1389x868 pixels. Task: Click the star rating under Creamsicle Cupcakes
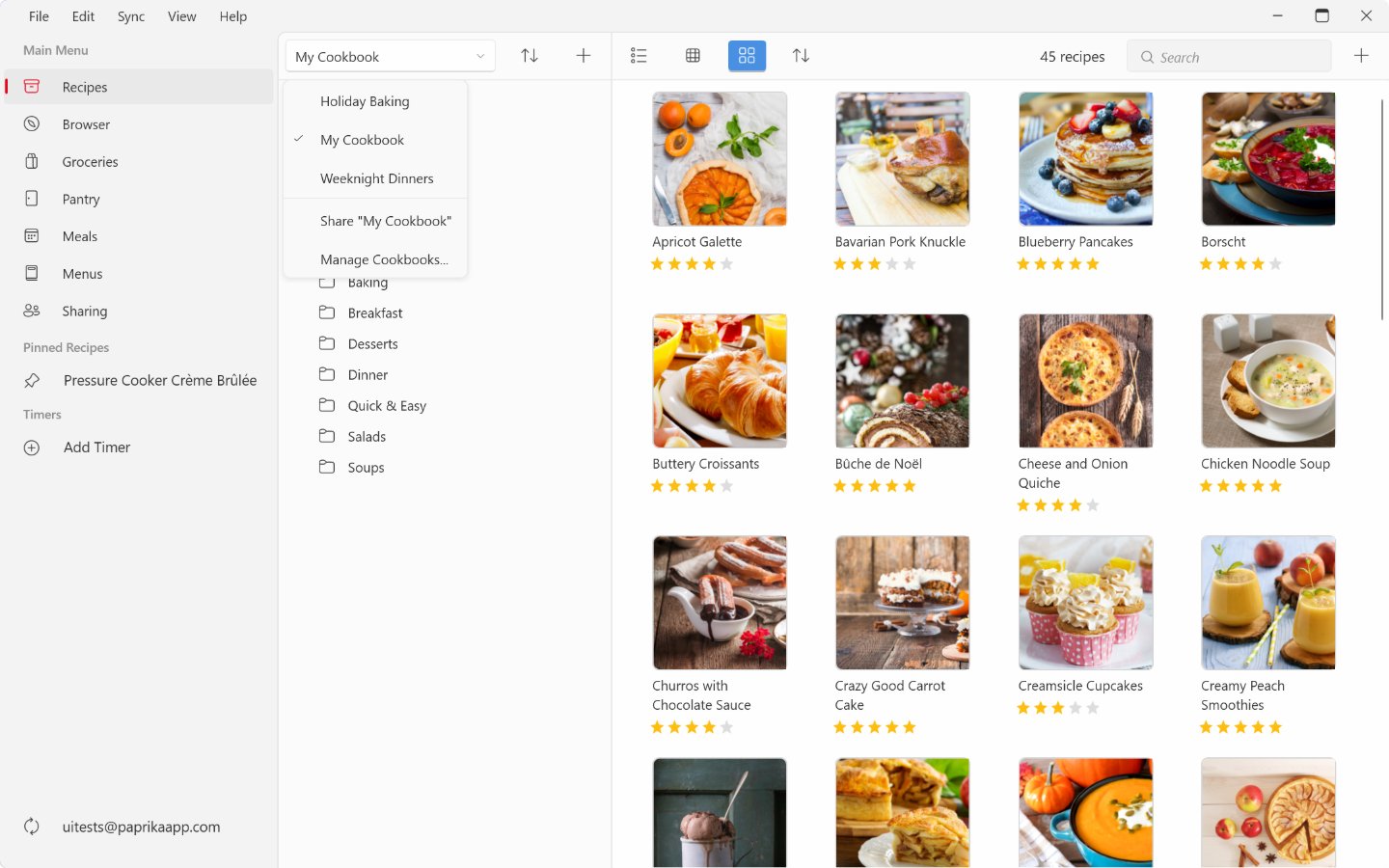pos(1058,708)
